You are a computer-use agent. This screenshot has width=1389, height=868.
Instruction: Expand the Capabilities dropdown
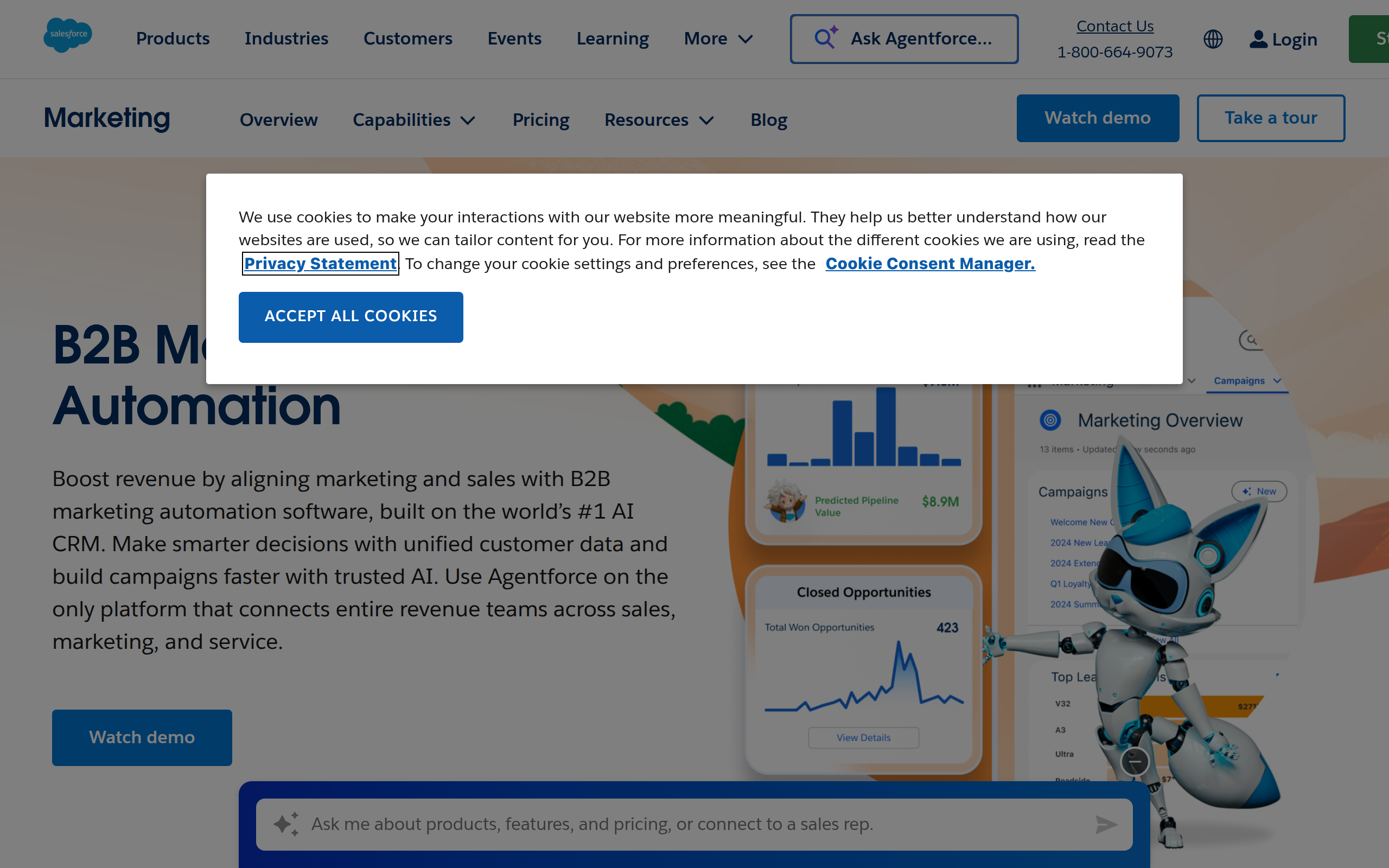(x=414, y=120)
